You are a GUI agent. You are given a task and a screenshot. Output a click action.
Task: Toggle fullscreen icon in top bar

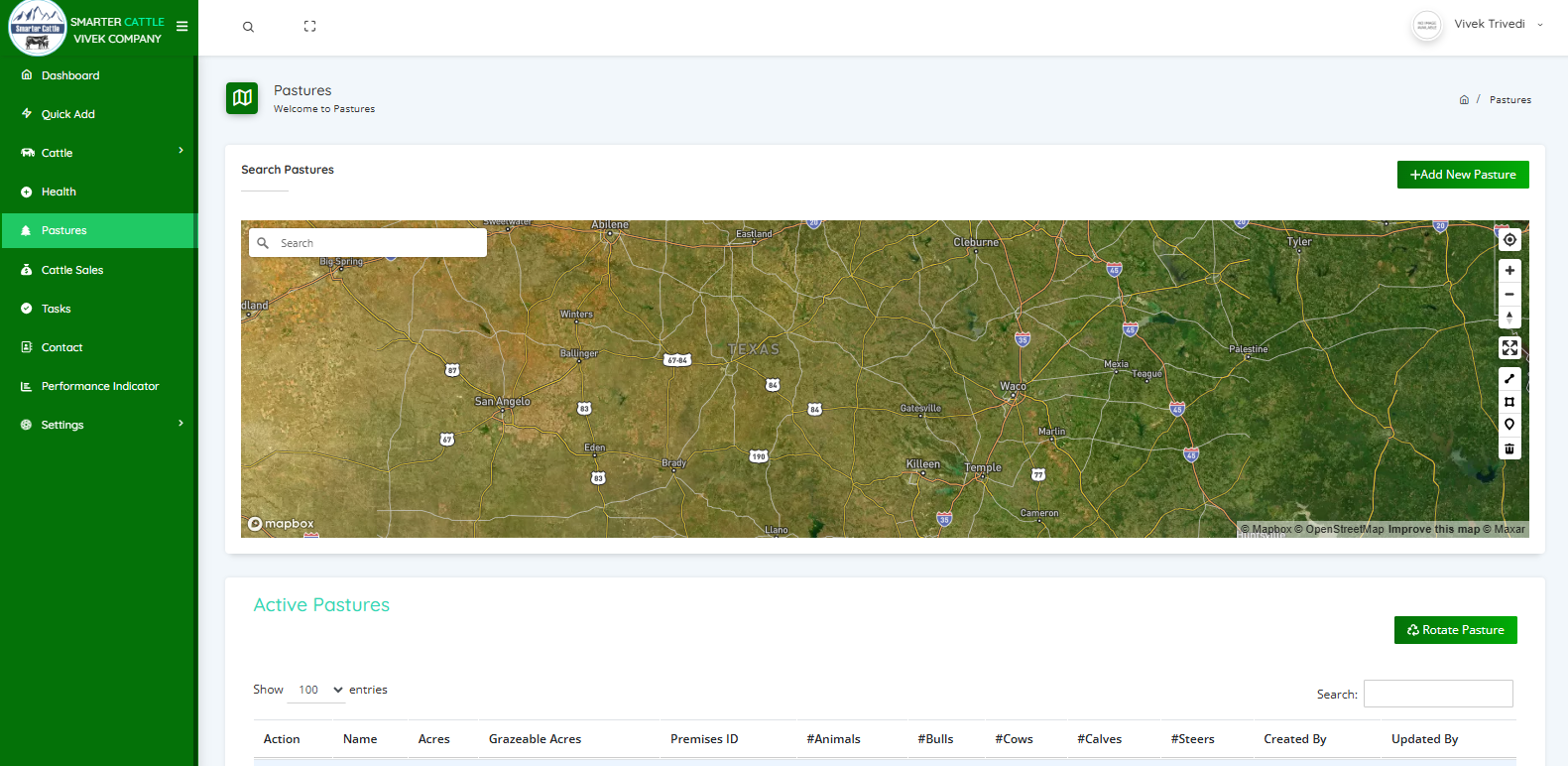tap(309, 27)
